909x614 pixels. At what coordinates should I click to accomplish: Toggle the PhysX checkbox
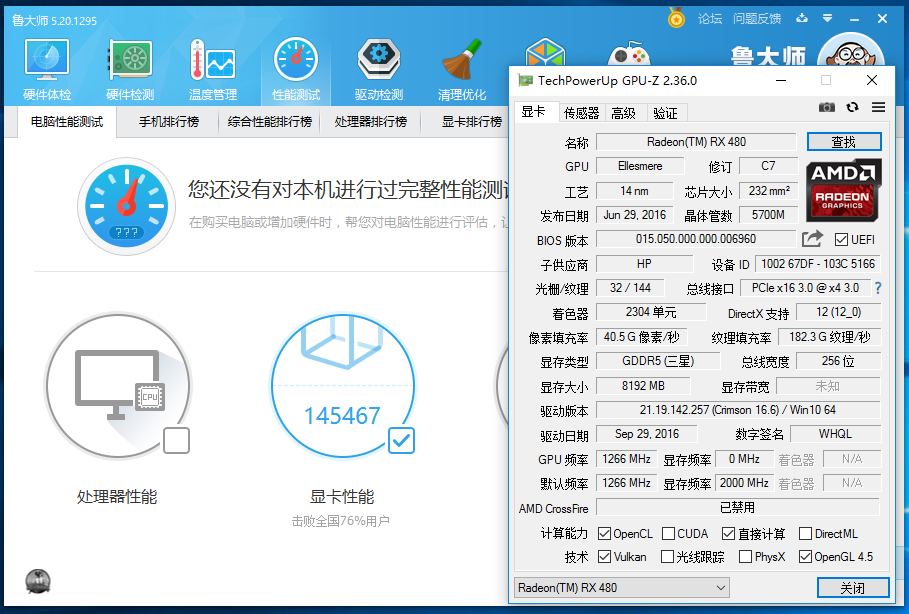pos(746,557)
